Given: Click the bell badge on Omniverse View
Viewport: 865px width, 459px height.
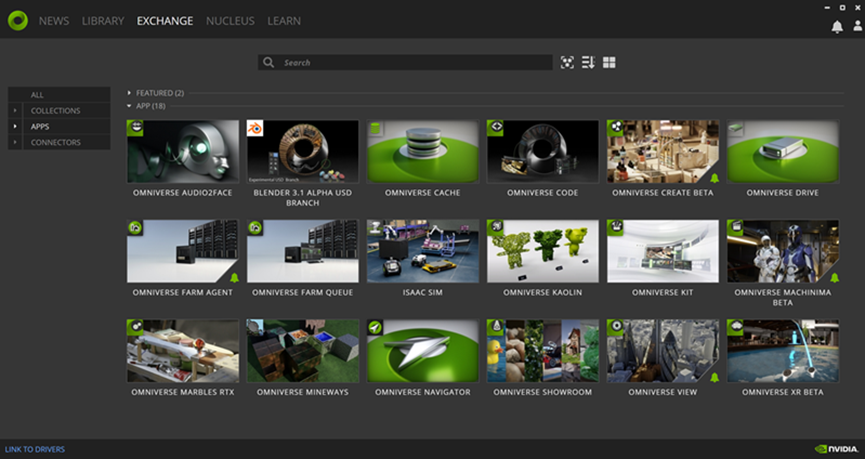Looking at the screenshot, I should coord(714,377).
